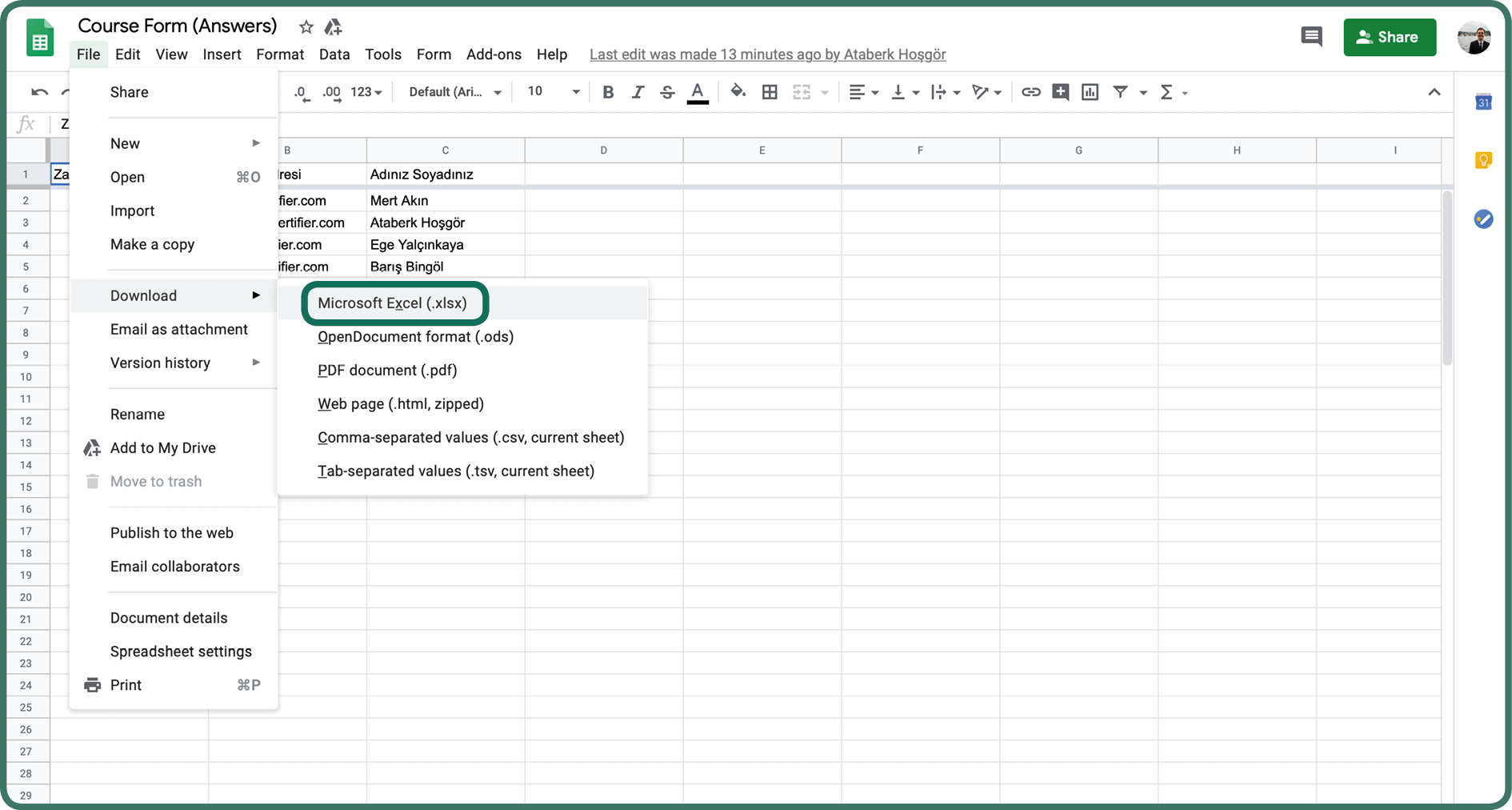Collapse the toolbar with the up chevron
Image resolution: width=1512 pixels, height=810 pixels.
click(1434, 92)
